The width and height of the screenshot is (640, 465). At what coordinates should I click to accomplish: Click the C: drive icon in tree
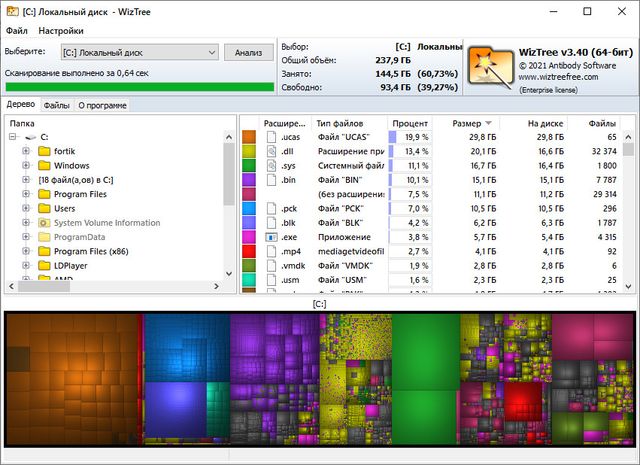30,136
